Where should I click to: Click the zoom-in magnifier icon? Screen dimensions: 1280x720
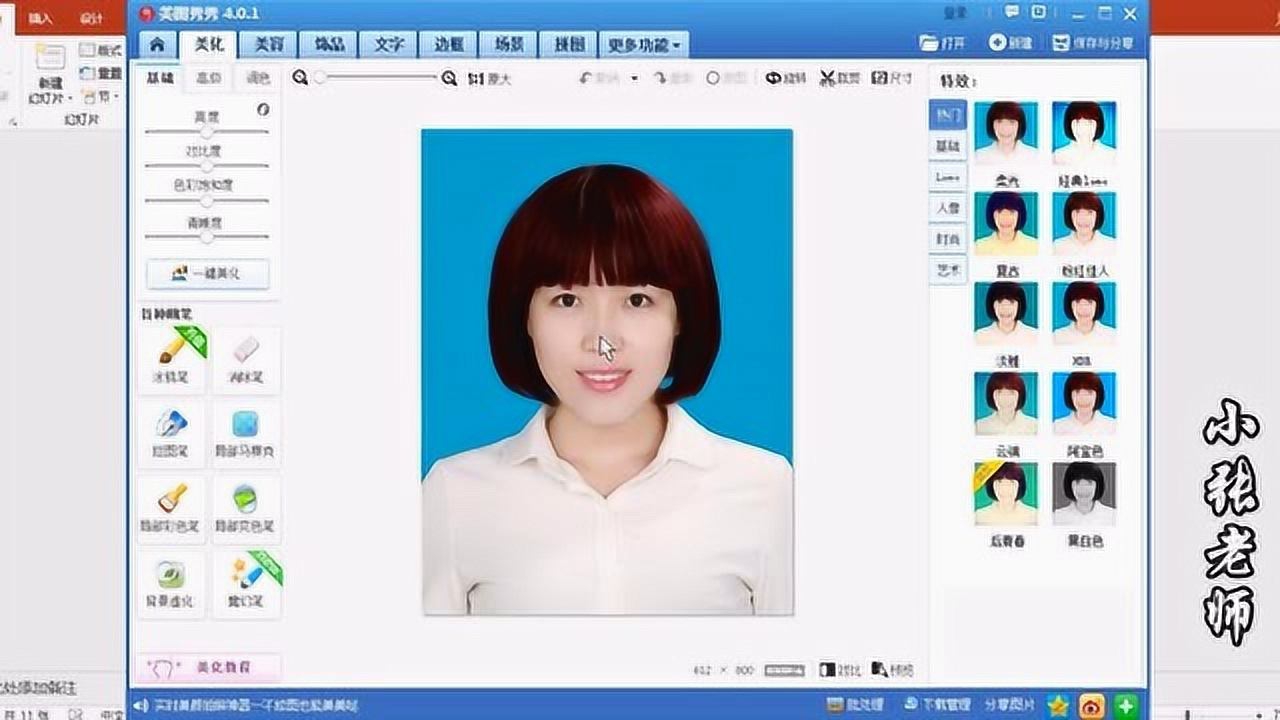tap(449, 78)
